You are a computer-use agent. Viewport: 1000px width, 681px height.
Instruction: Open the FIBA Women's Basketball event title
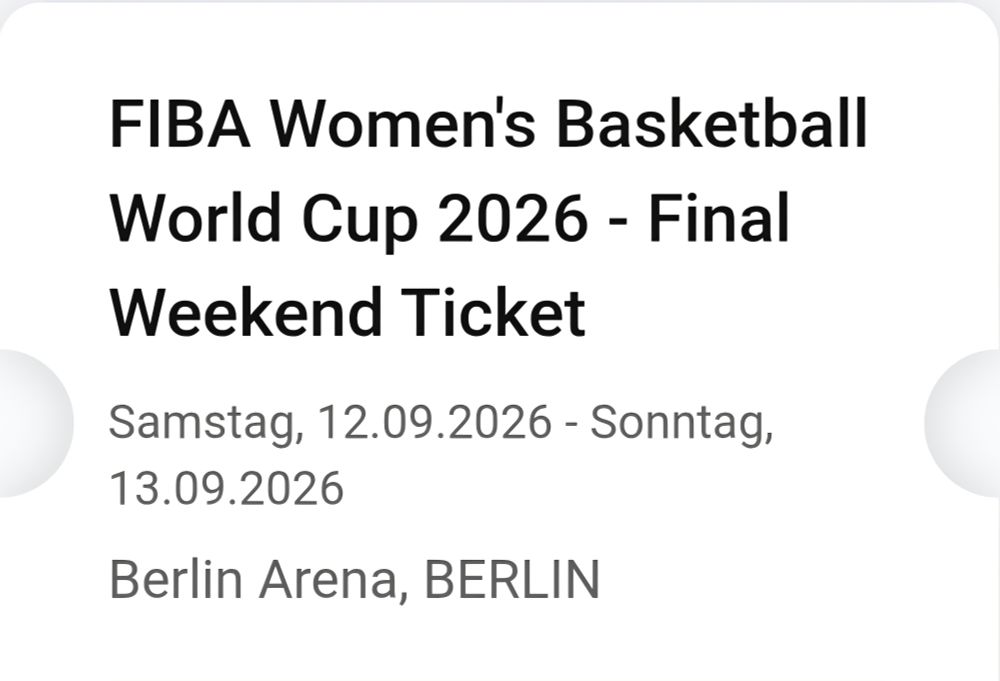pos(488,217)
